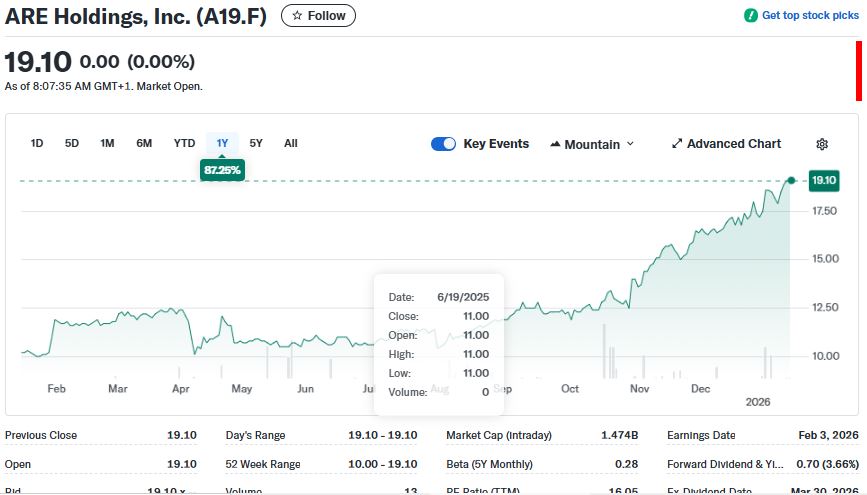Open the Advanced Chart link

[x=726, y=144]
